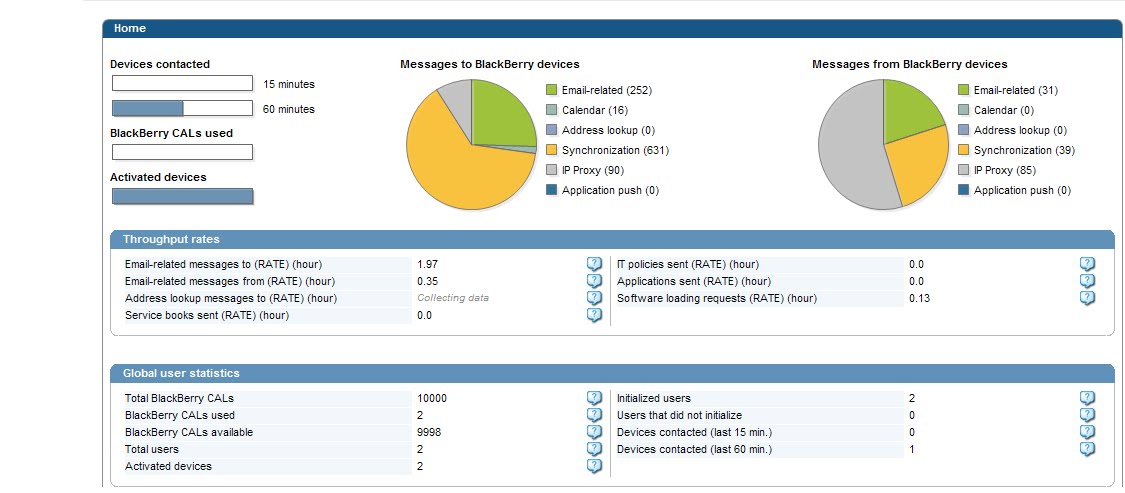The height and width of the screenshot is (493, 1125).
Task: Open help for Service books sent rate
Action: pos(594,315)
